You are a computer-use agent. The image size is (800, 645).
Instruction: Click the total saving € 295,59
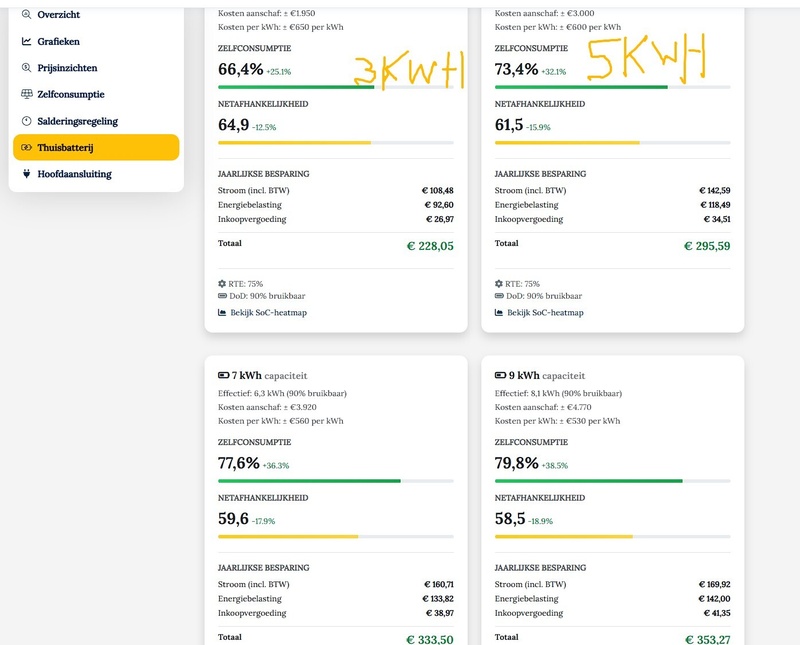(x=707, y=246)
